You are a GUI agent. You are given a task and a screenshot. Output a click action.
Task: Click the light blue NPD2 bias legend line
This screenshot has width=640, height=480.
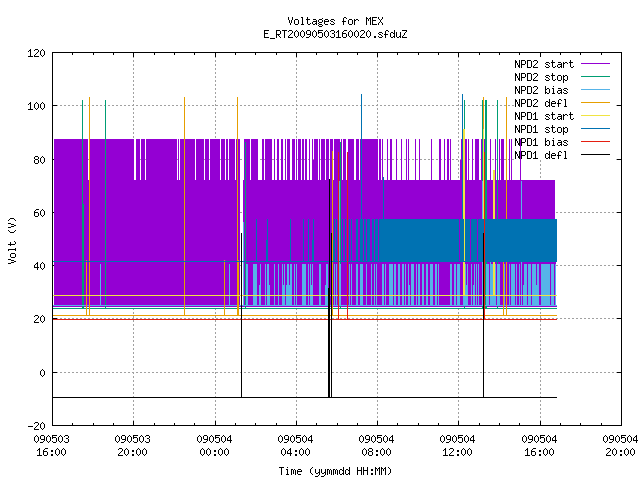pos(595,89)
